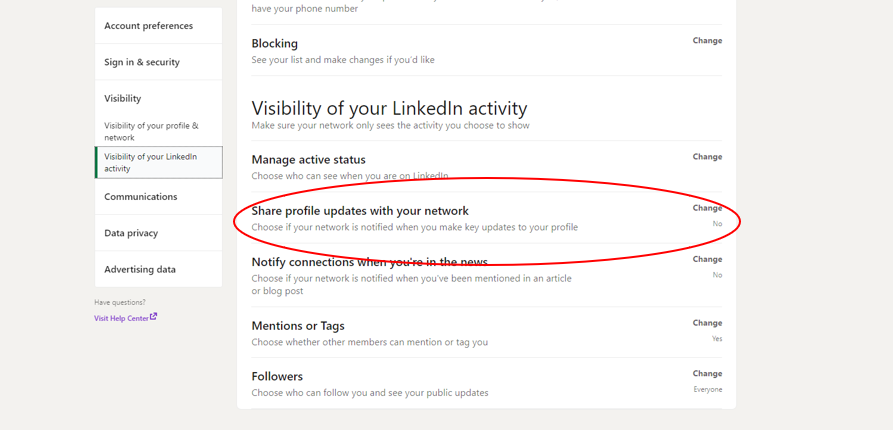Viewport: 893px width, 430px height.
Task: Expand the Mentions or Tags setting row
Action: pos(486,333)
